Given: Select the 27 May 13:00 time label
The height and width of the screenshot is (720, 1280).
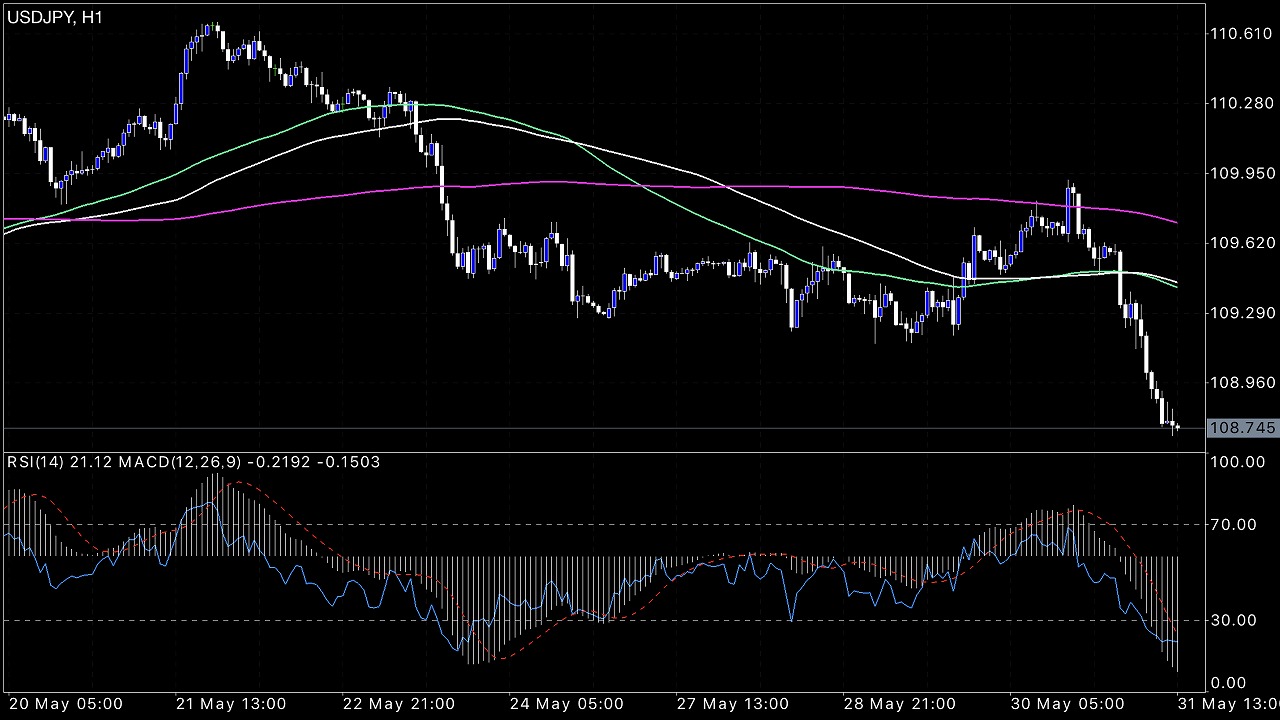Looking at the screenshot, I should pyautogui.click(x=735, y=703).
